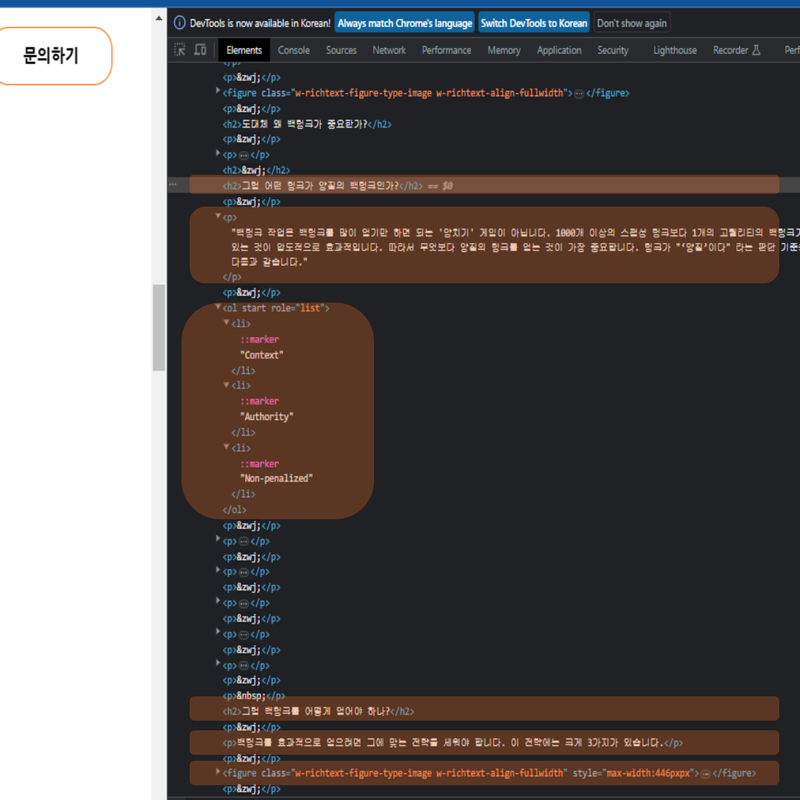The height and width of the screenshot is (800, 800).
Task: Select the p containing &nbsp;
Action: (254, 696)
